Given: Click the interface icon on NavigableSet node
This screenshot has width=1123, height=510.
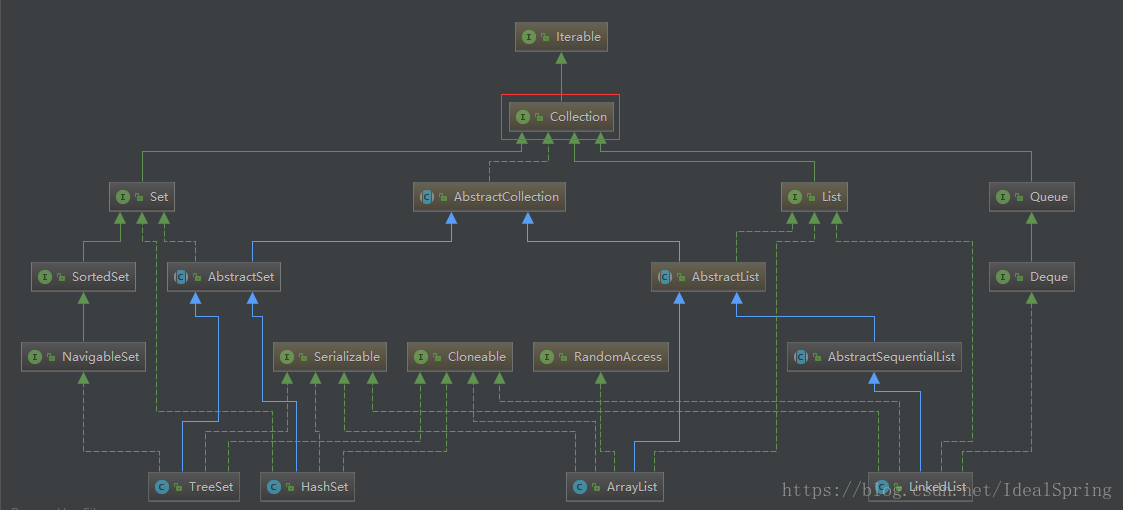Looking at the screenshot, I should (35, 357).
